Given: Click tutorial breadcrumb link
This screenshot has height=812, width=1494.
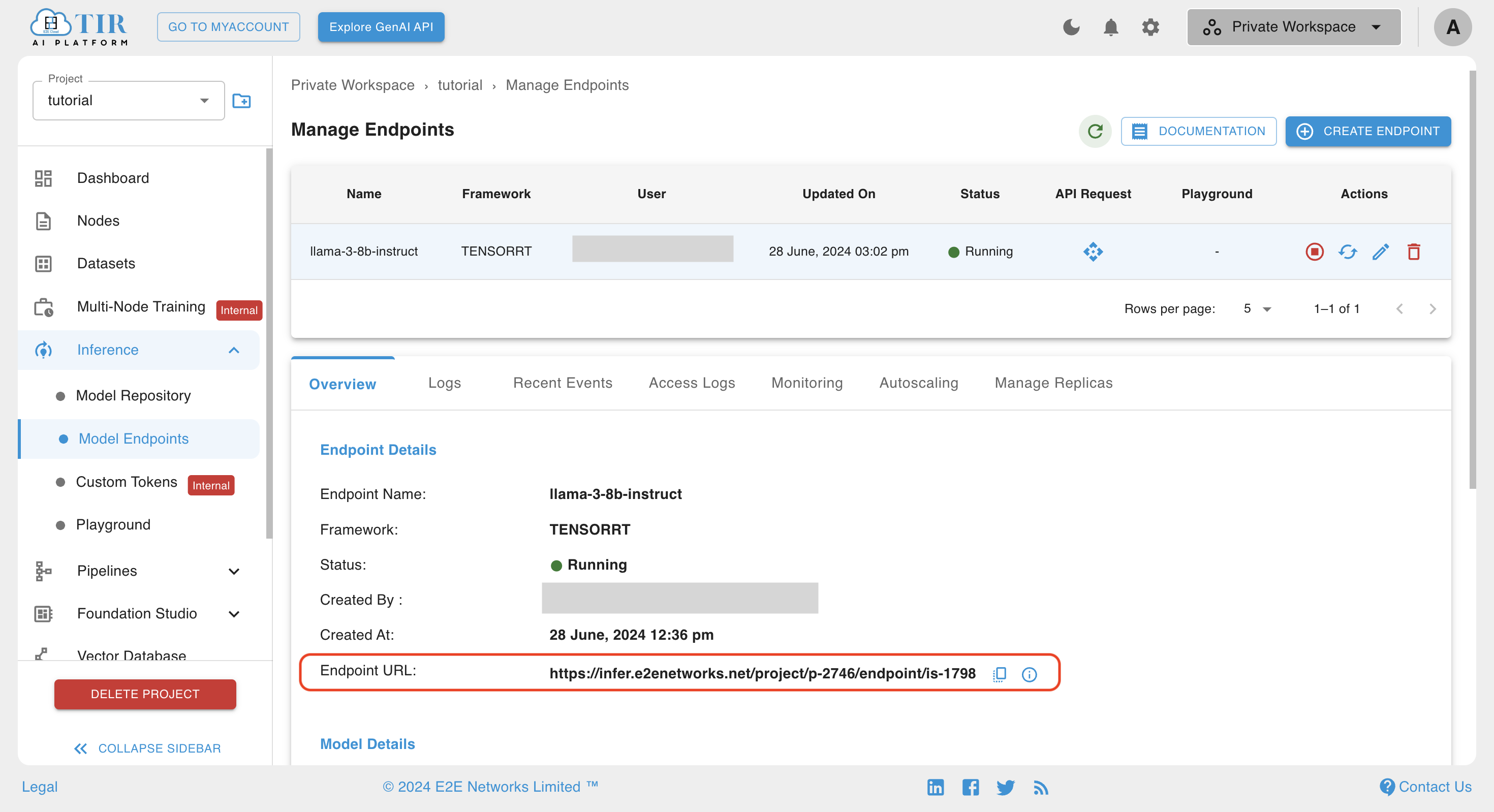Looking at the screenshot, I should pyautogui.click(x=459, y=85).
